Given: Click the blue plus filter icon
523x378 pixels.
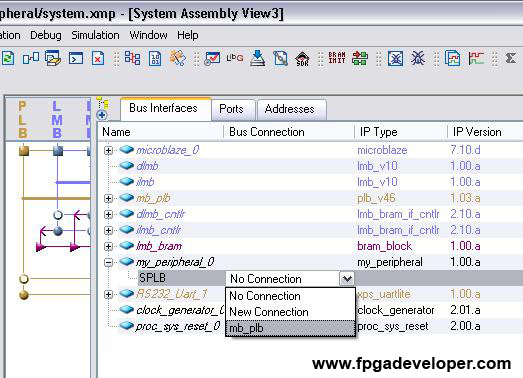Looking at the screenshot, I should (102, 115).
